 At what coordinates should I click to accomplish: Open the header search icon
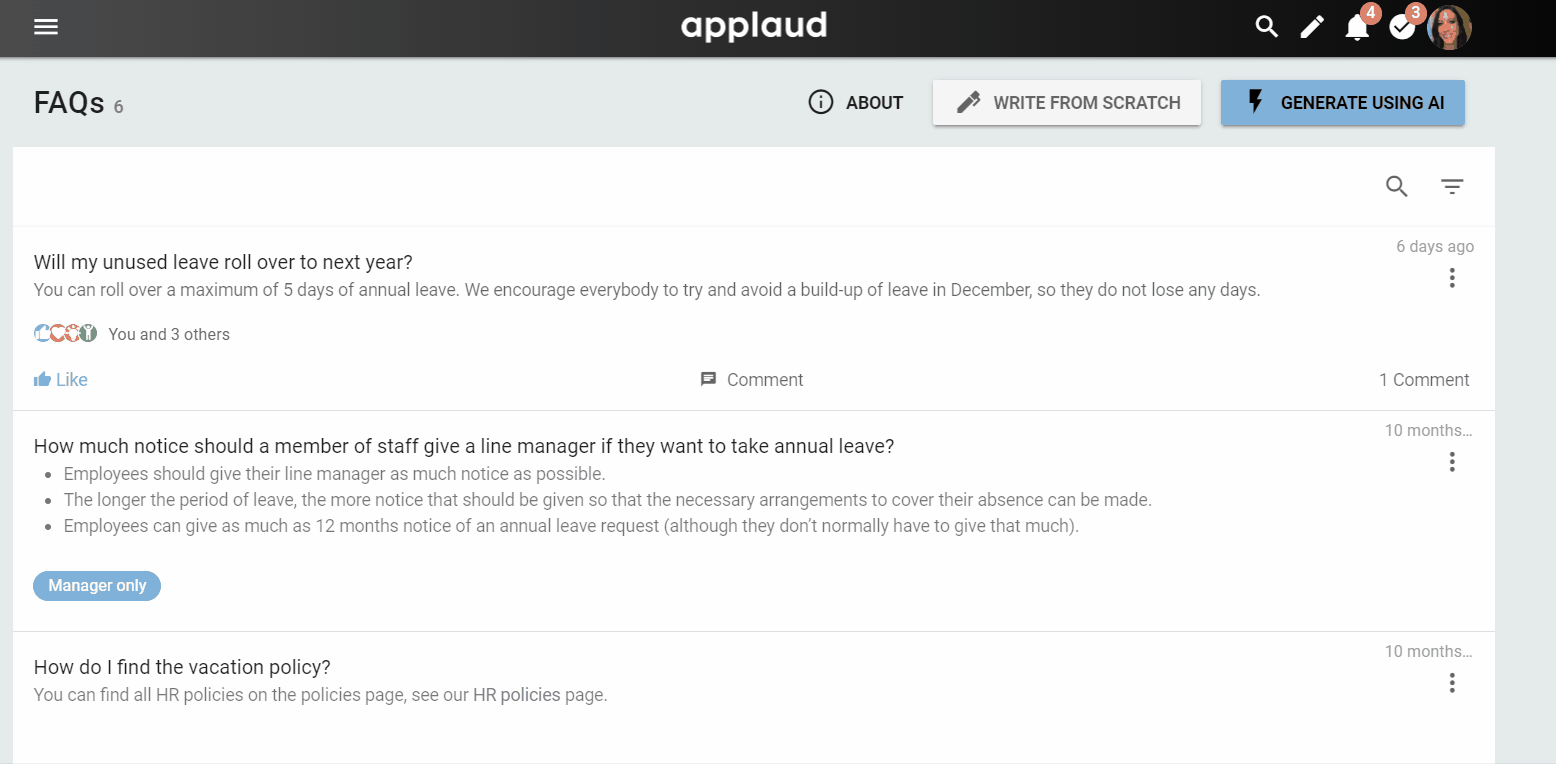tap(1267, 27)
